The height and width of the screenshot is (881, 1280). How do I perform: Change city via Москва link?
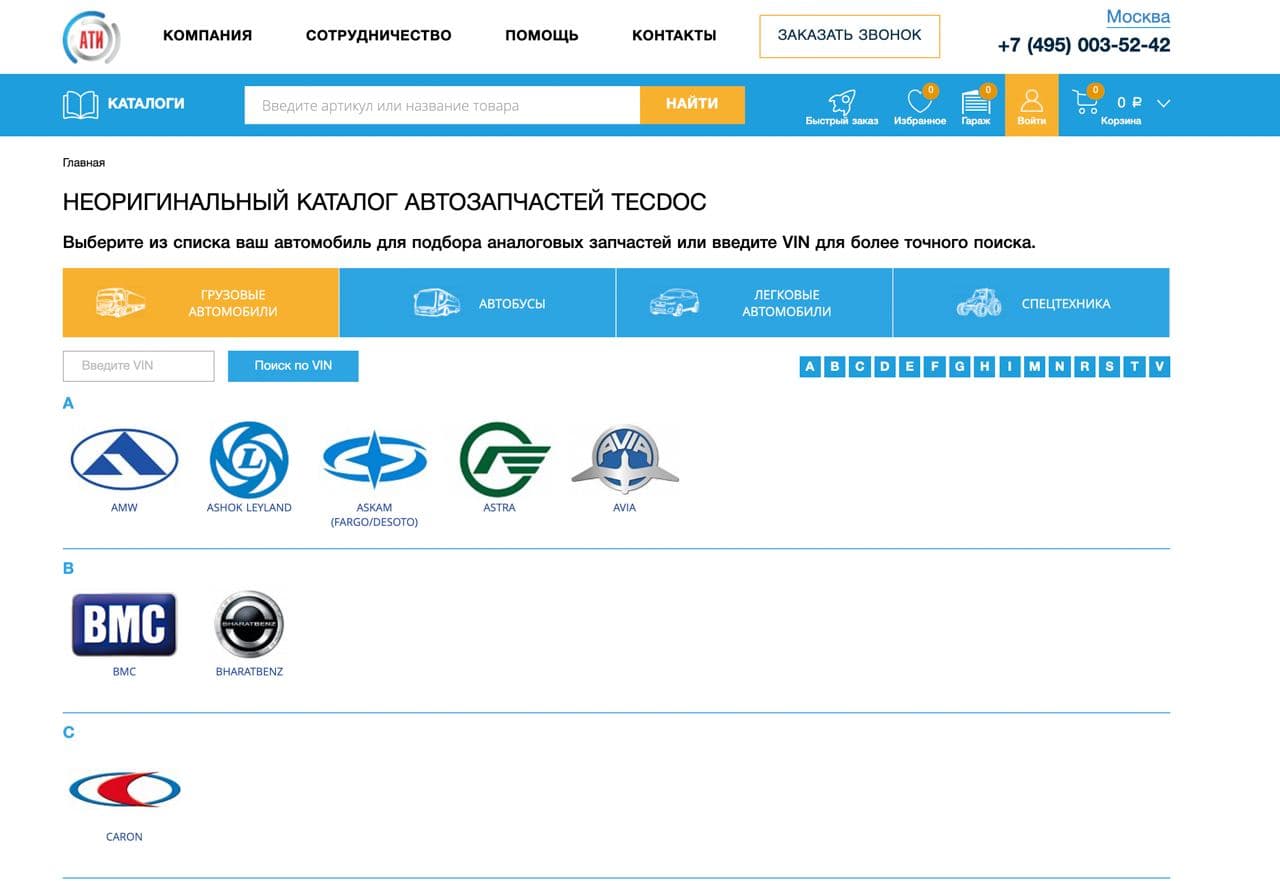coord(1138,17)
